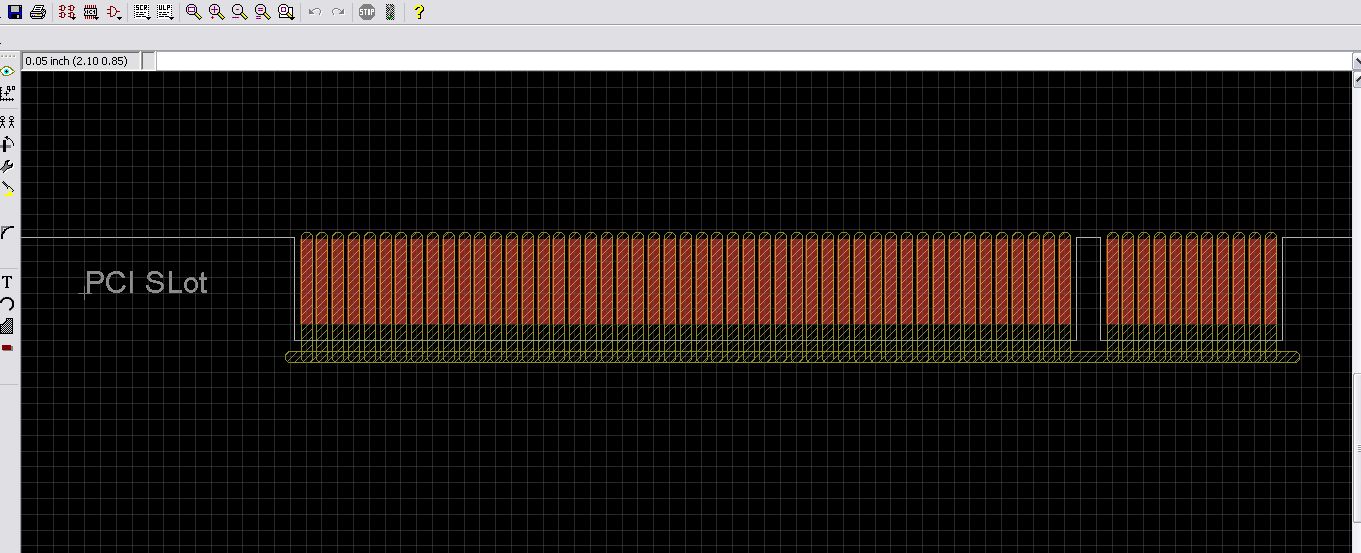Select the Polygon tool
The width and height of the screenshot is (1361, 553).
point(8,326)
